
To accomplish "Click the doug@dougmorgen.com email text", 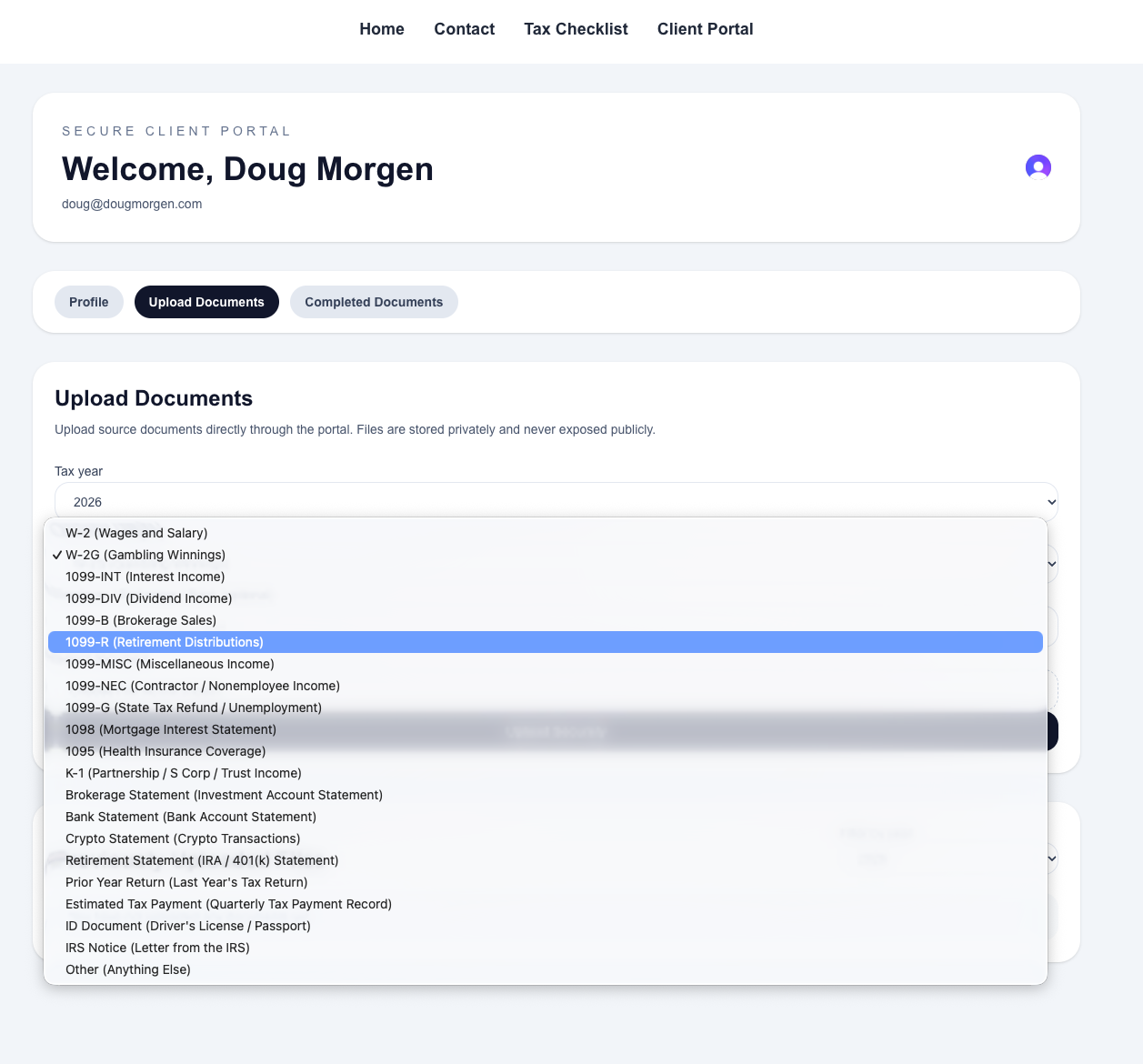I will click(x=132, y=204).
